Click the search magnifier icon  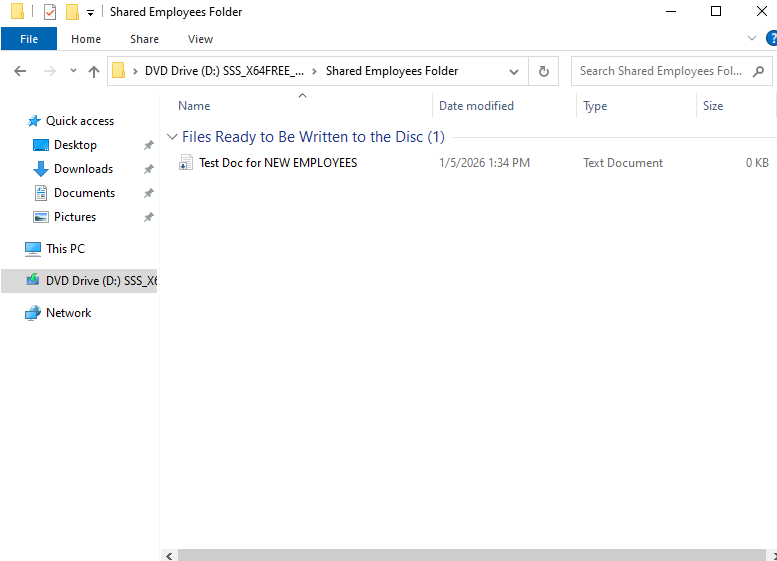tap(758, 71)
